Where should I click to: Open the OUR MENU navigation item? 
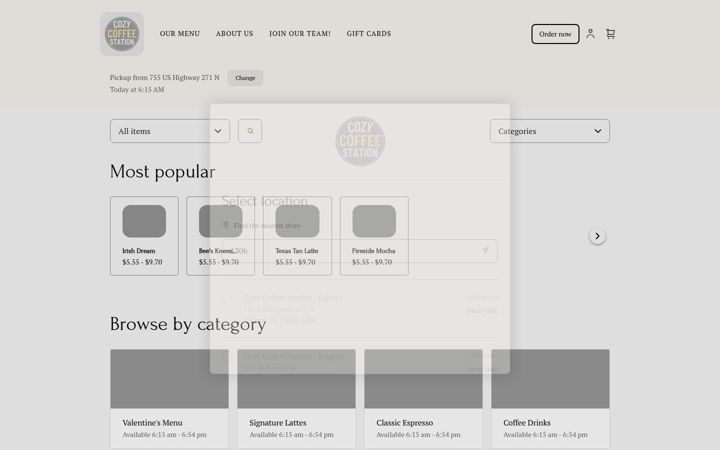180,34
